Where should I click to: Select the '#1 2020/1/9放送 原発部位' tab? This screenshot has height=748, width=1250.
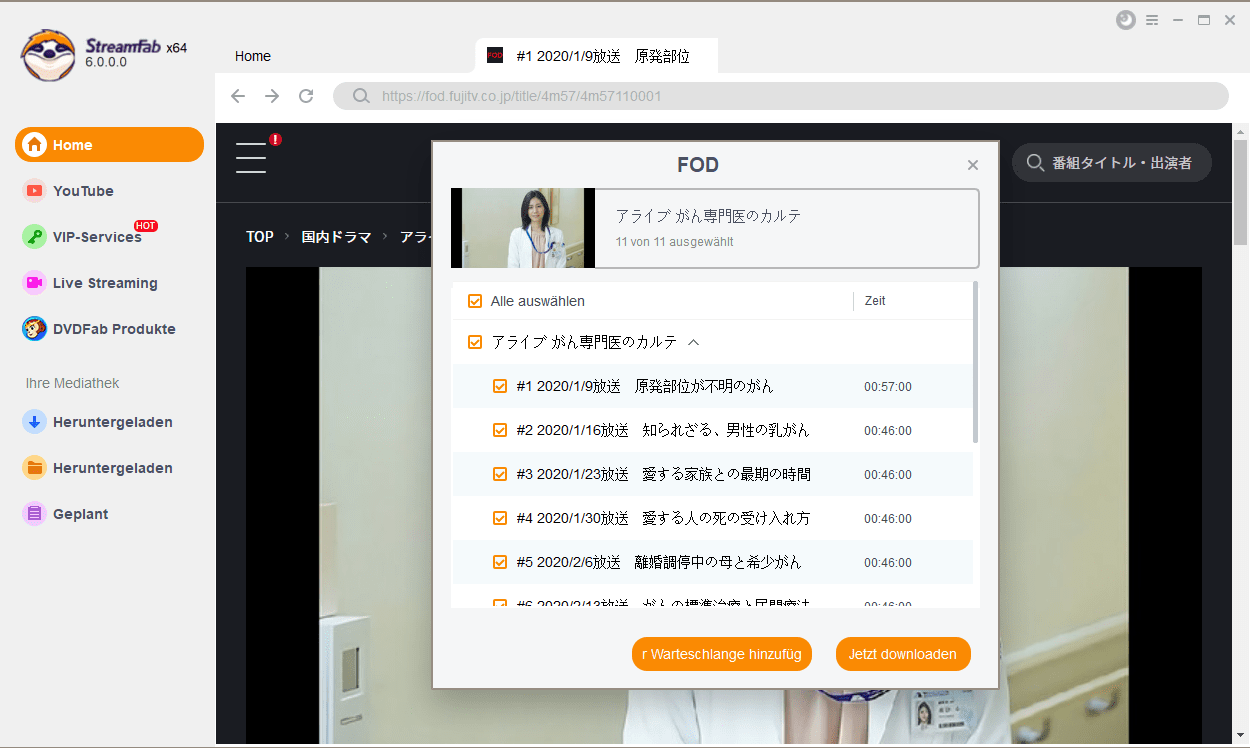(x=597, y=56)
